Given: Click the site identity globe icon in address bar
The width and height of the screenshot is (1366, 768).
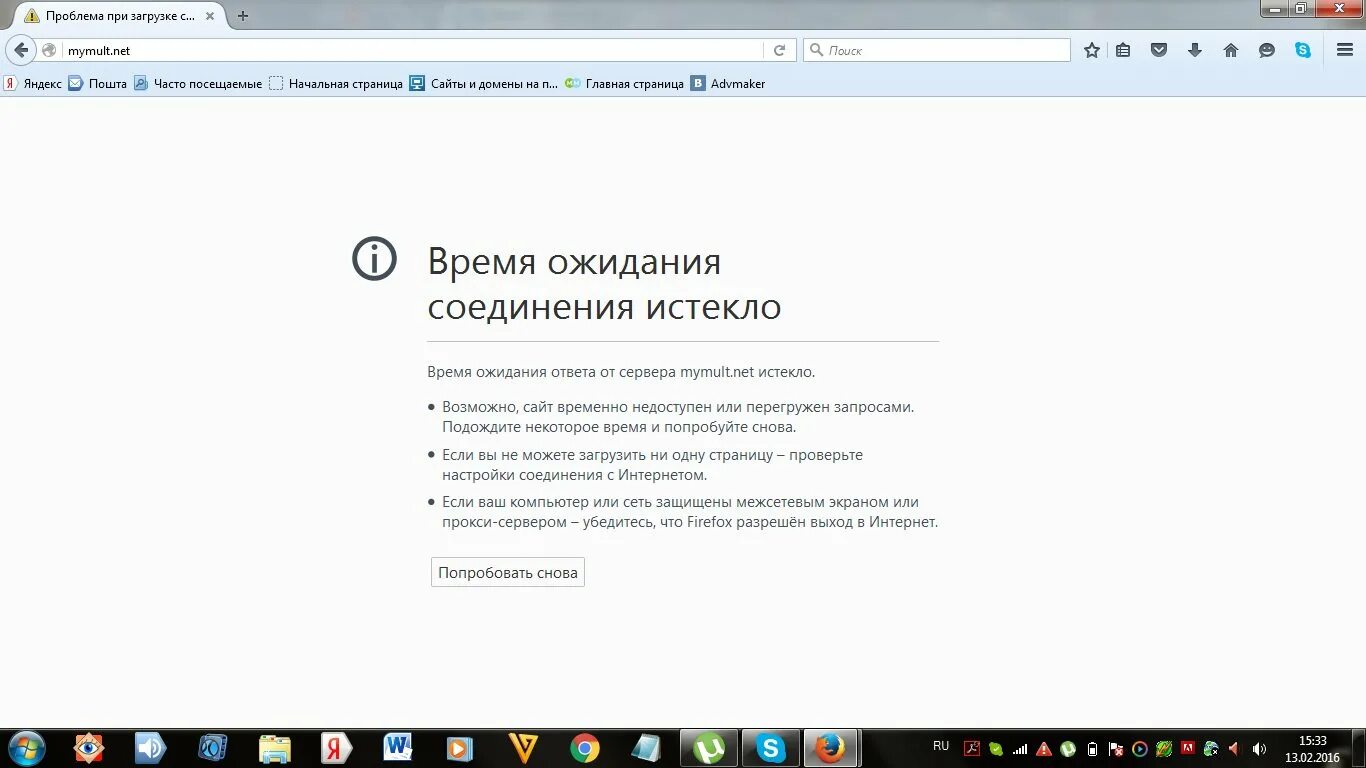Looking at the screenshot, I should click(49, 50).
